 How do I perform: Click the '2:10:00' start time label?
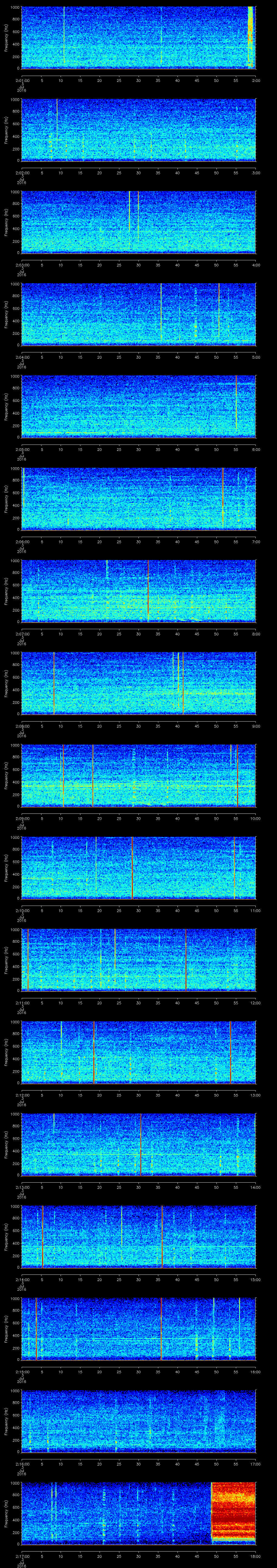click(x=22, y=910)
